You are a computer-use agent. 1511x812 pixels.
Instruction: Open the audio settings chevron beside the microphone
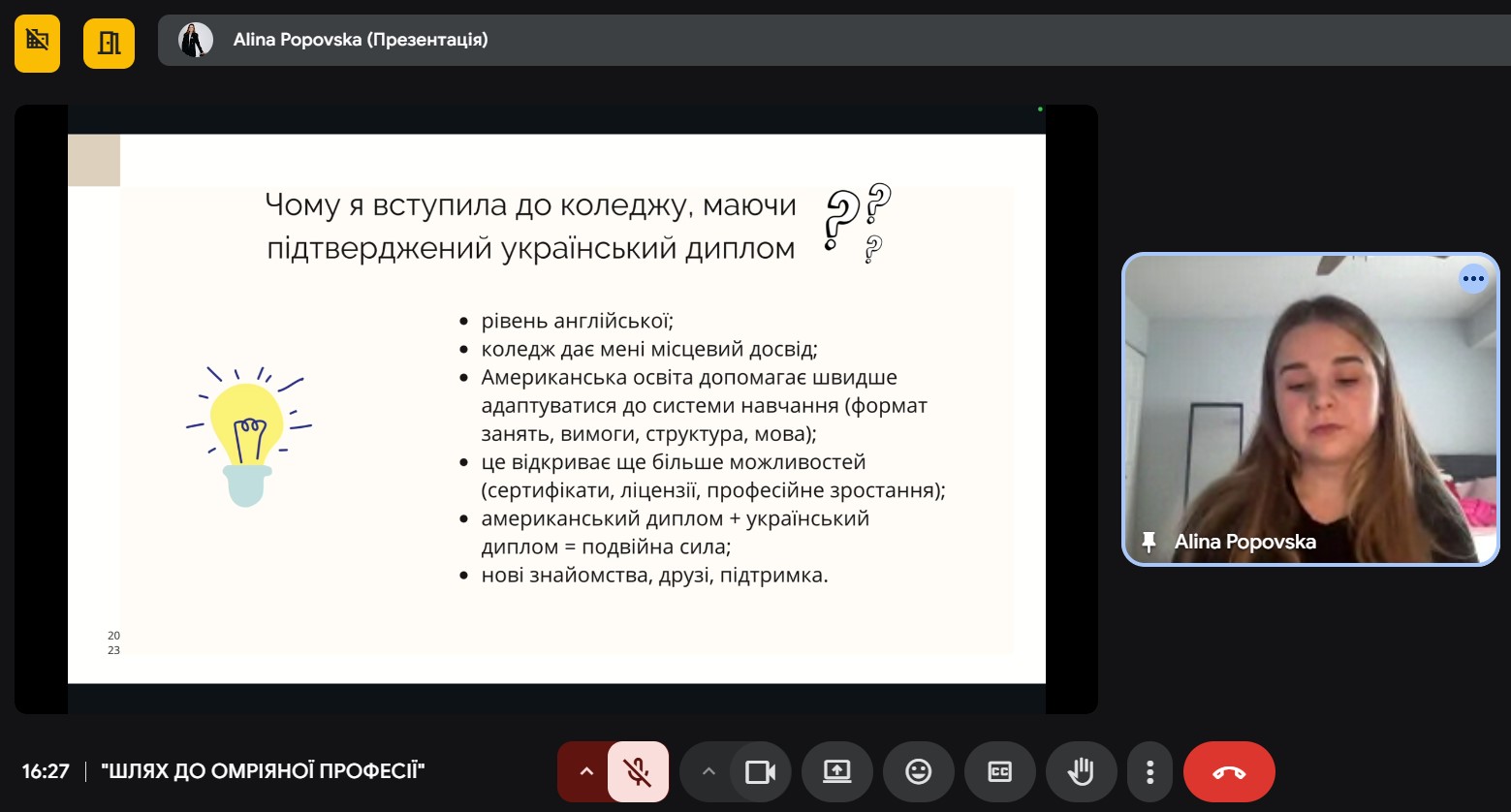[584, 771]
